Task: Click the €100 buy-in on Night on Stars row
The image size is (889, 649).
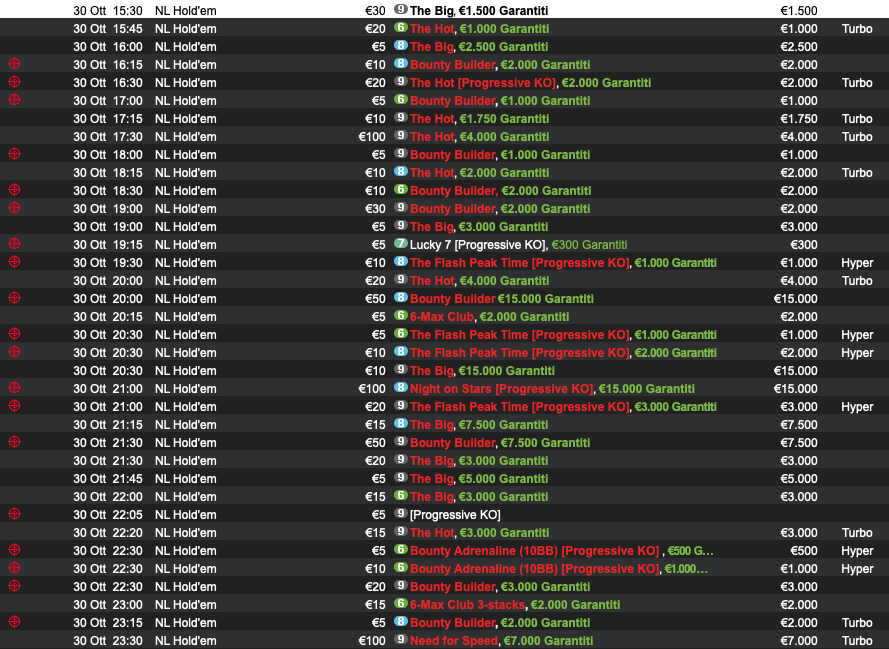Action: (x=372, y=389)
